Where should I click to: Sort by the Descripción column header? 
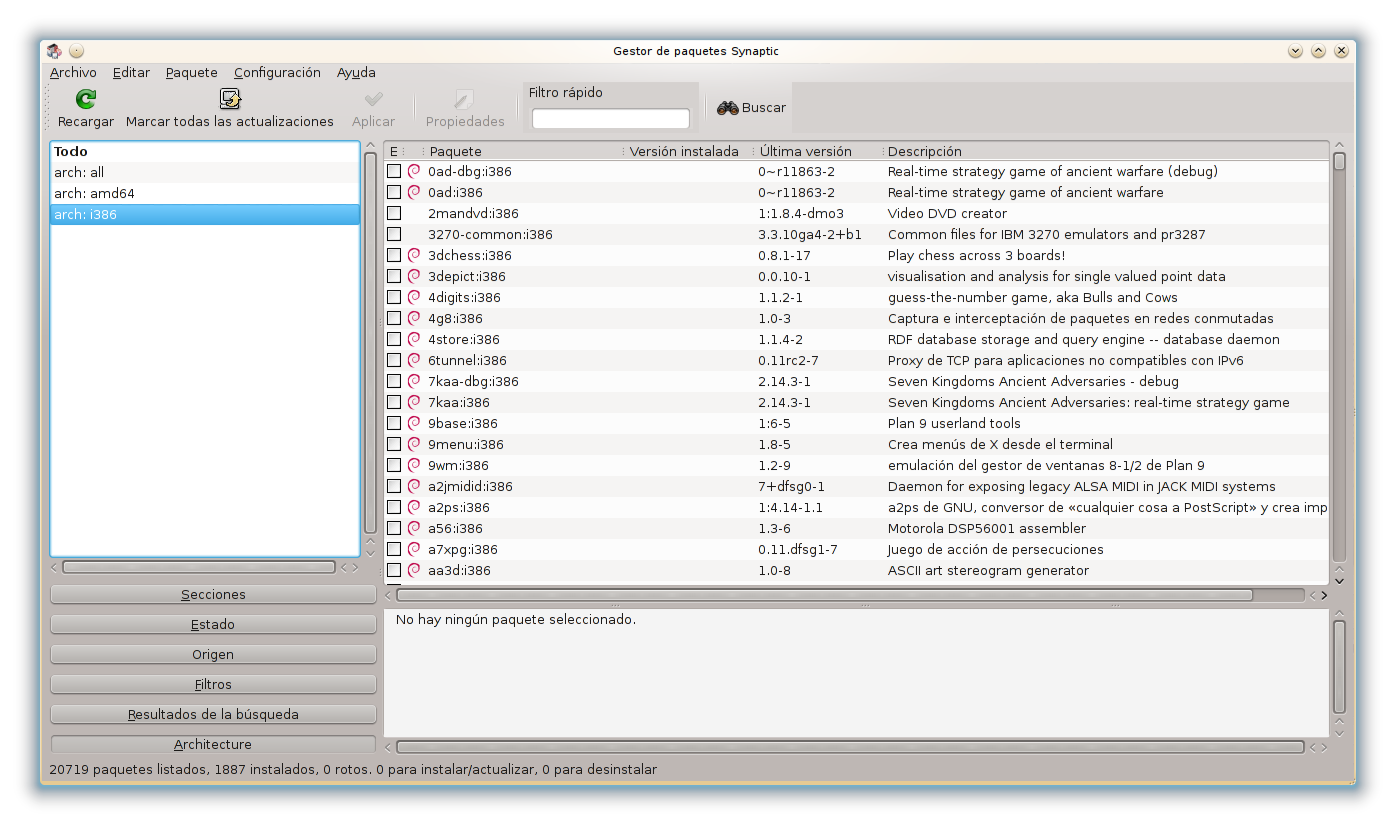pyautogui.click(x=1106, y=151)
